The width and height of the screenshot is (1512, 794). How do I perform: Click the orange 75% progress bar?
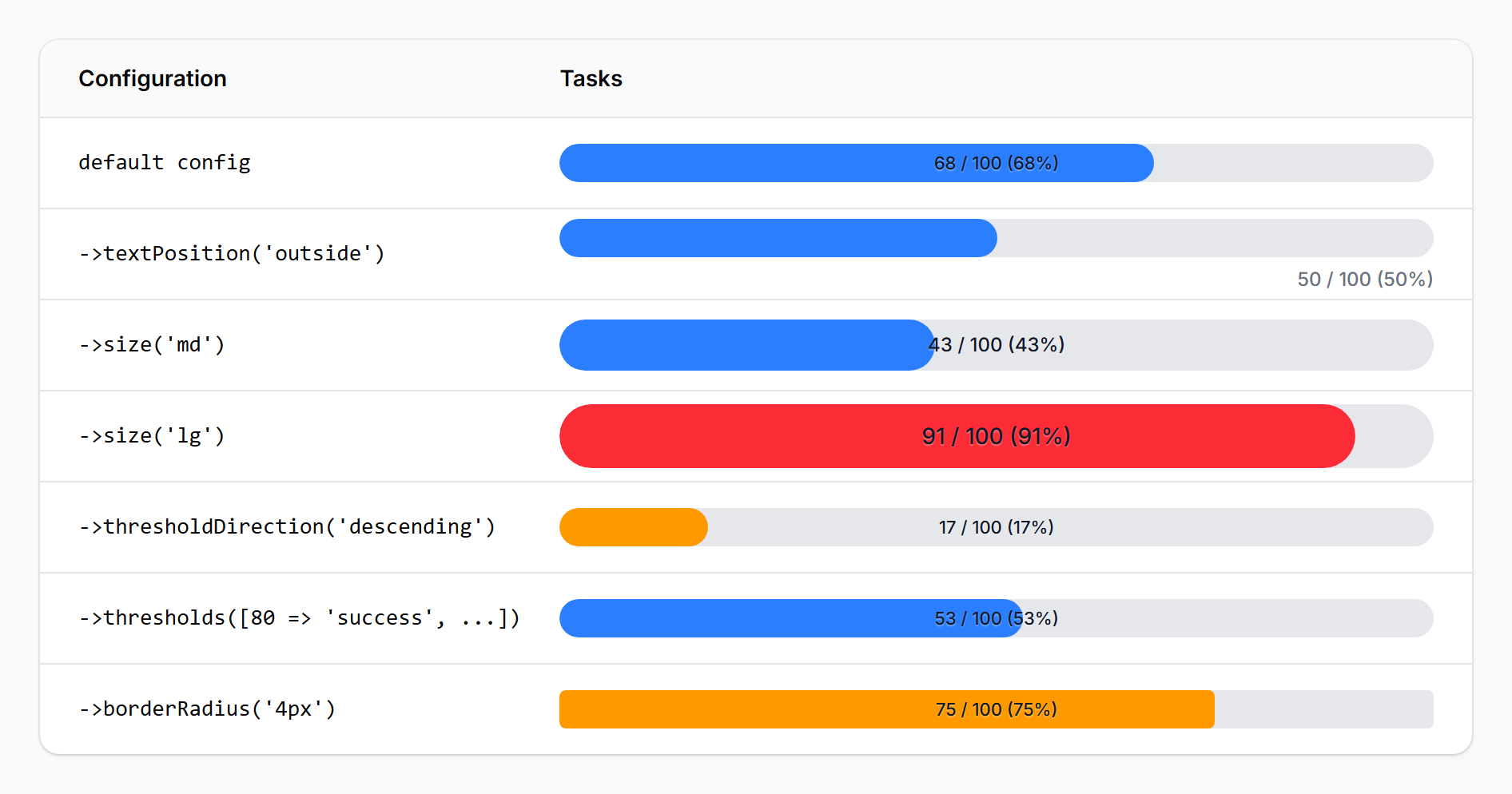[x=887, y=709]
